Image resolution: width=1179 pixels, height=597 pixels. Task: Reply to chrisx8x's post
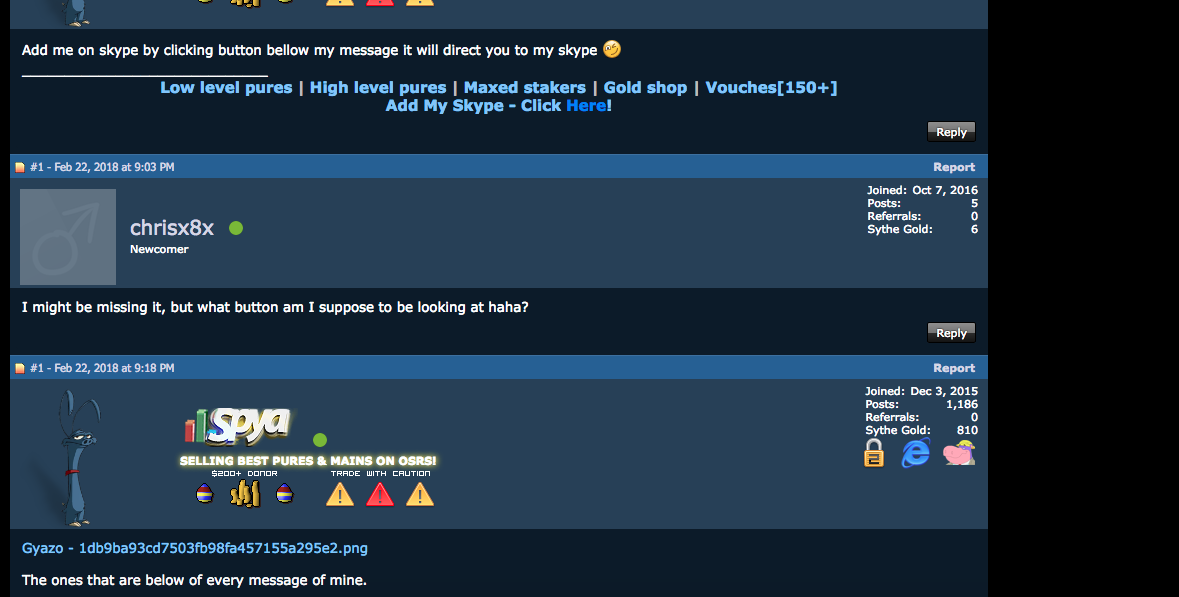(x=951, y=332)
